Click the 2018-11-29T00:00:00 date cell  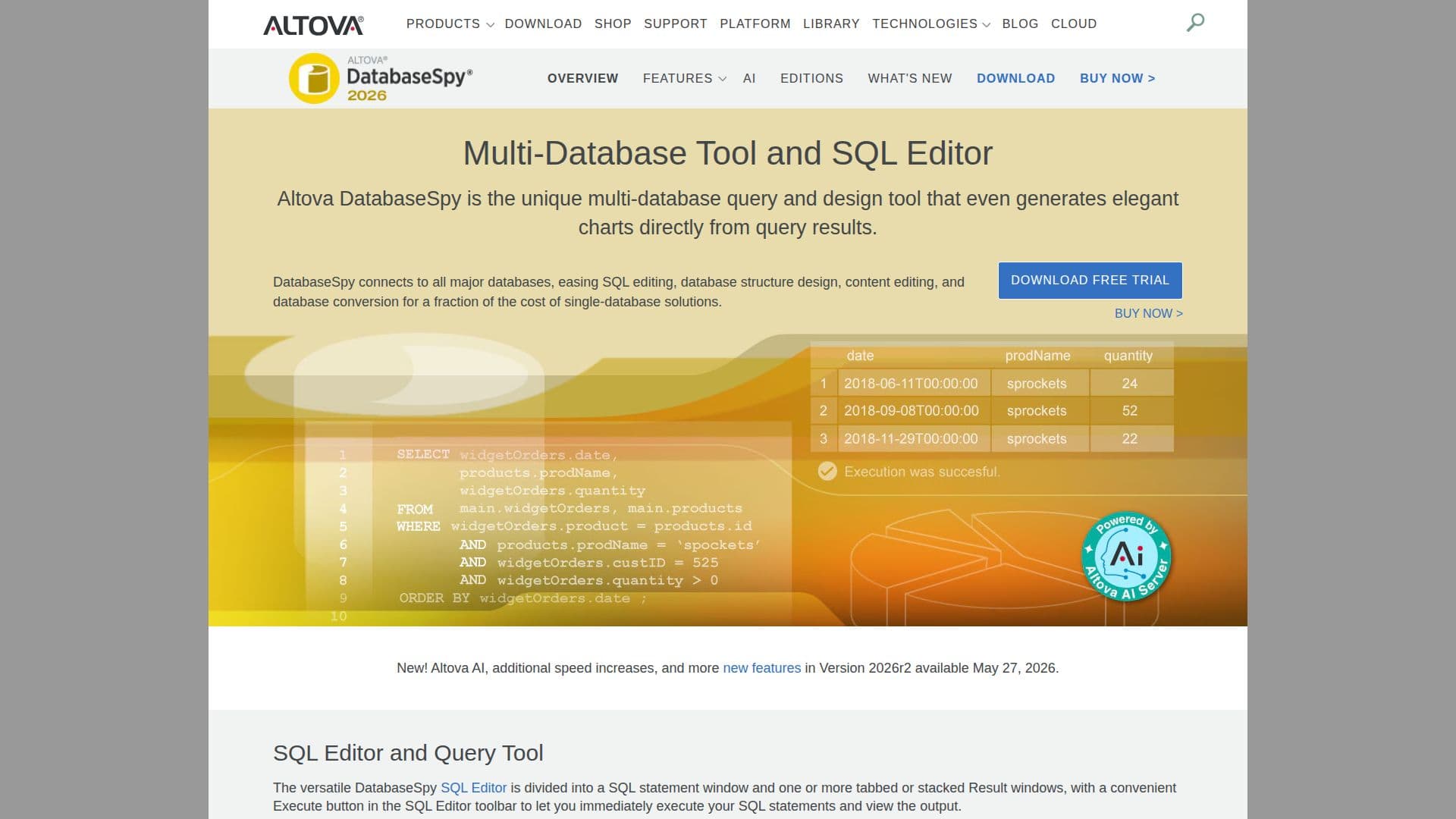click(x=914, y=438)
